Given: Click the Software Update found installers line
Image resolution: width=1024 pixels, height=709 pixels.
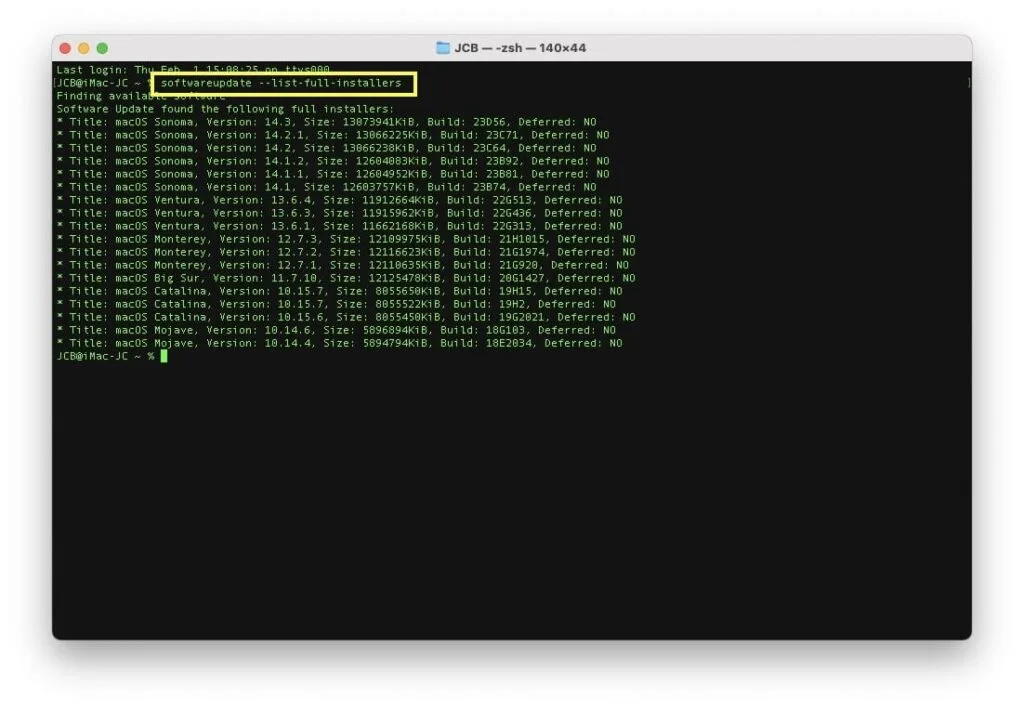Looking at the screenshot, I should [x=225, y=109].
